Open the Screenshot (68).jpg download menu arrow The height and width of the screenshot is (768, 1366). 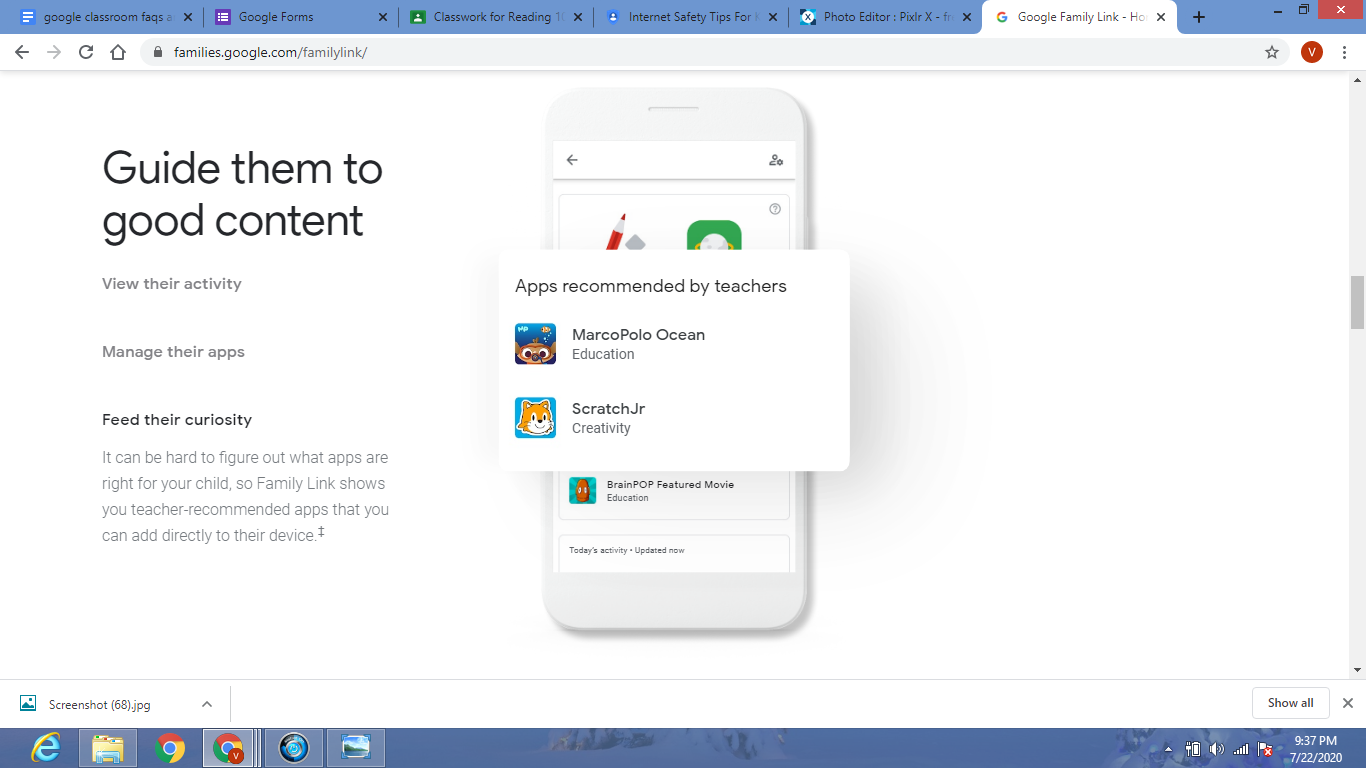(x=207, y=704)
